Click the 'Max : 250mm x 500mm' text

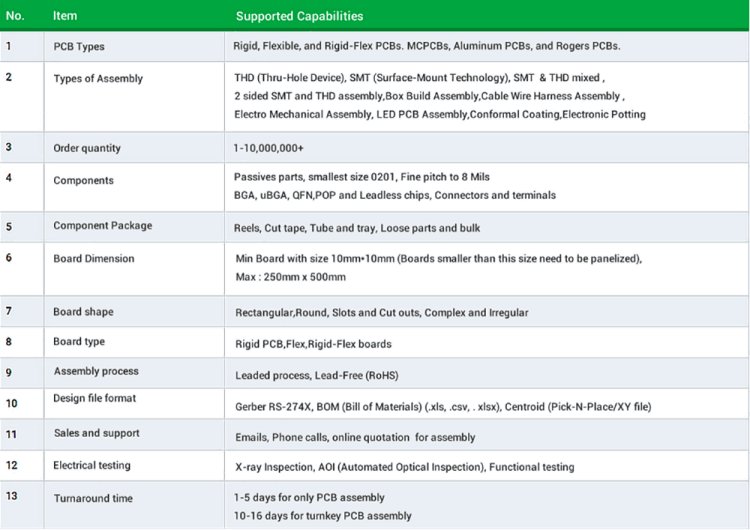(x=290, y=277)
